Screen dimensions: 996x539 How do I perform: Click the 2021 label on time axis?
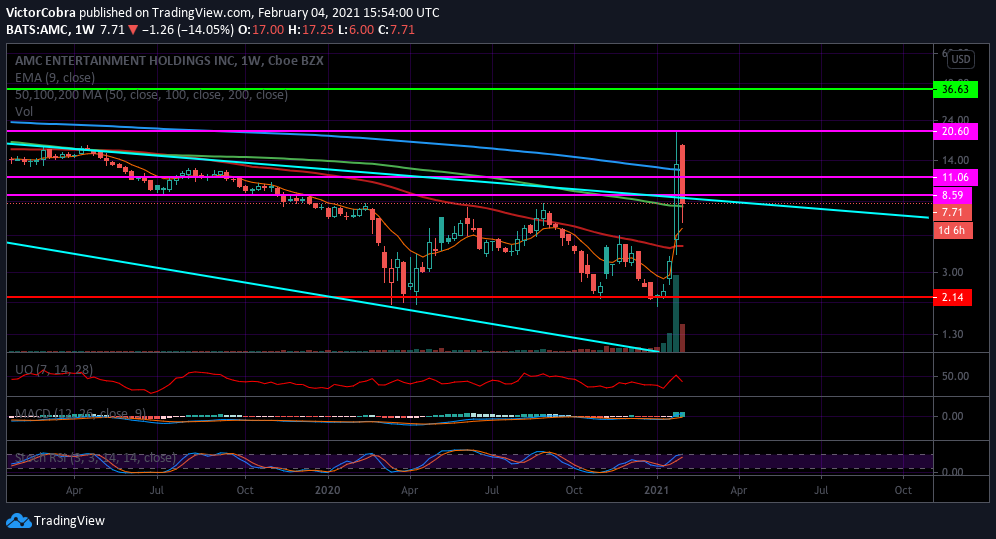tap(656, 490)
